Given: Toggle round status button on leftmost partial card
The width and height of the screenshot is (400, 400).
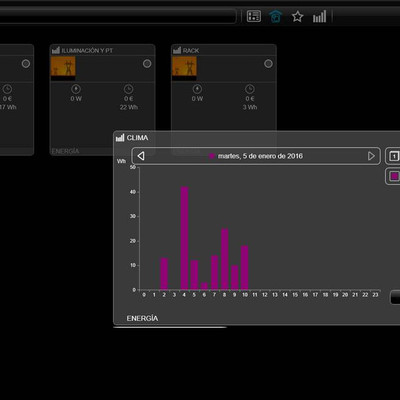Looking at the screenshot, I should [26, 64].
